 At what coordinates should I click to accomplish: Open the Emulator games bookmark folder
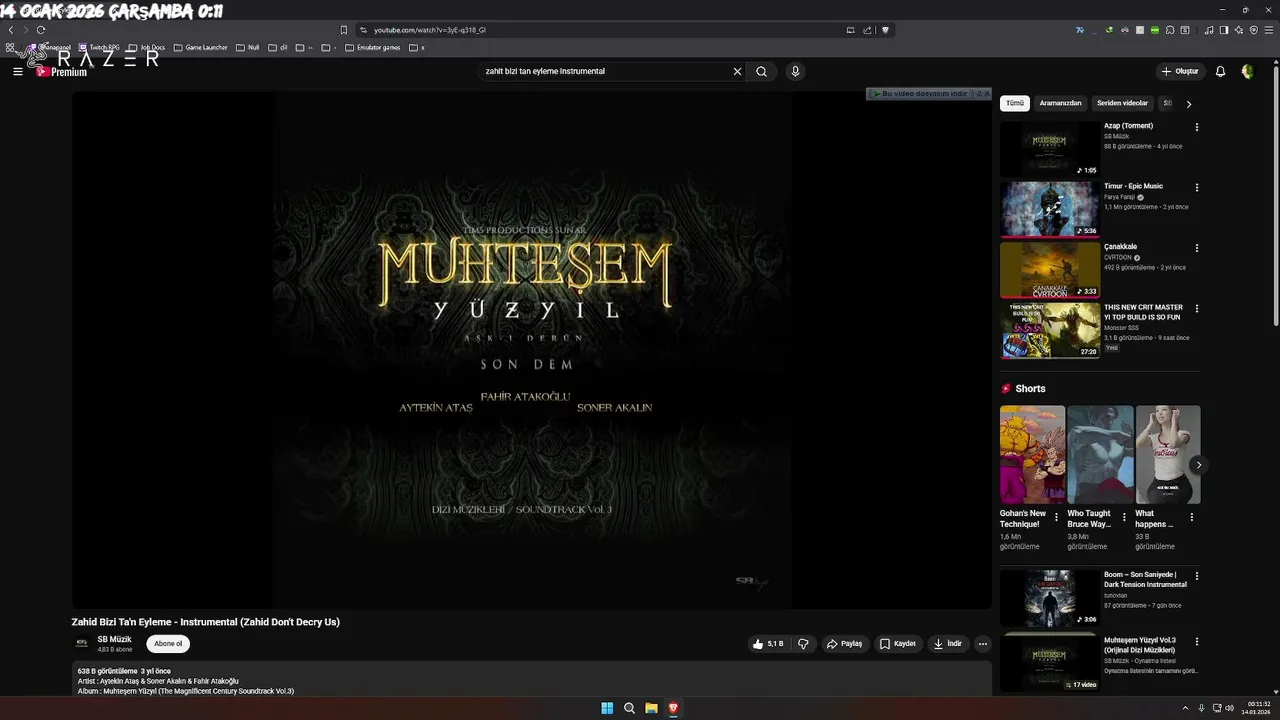tap(372, 47)
